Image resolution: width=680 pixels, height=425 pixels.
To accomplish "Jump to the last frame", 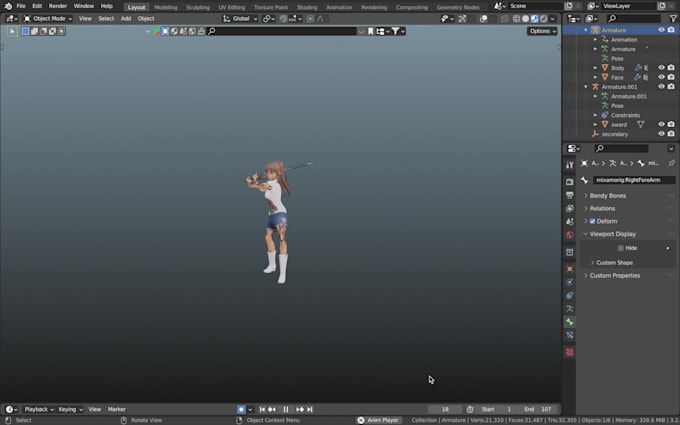I will click(310, 409).
